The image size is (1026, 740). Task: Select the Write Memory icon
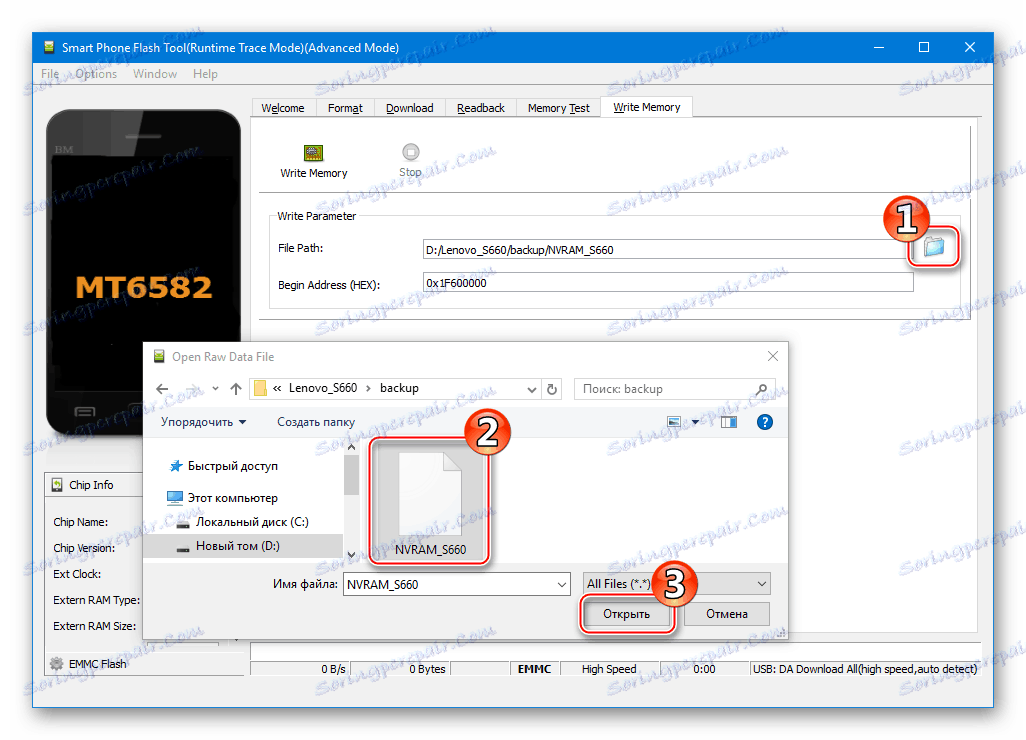point(313,155)
